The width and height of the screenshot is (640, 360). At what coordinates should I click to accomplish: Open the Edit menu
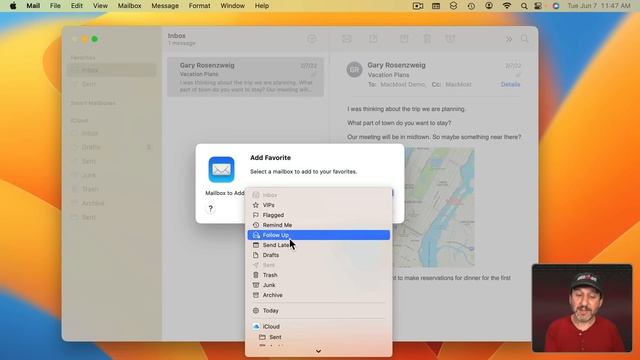[77, 6]
